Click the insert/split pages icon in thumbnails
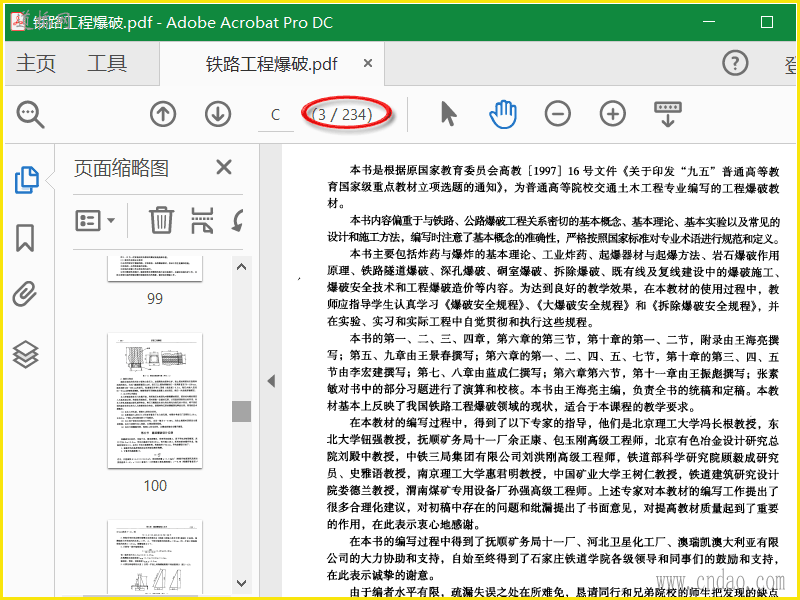 point(203,220)
